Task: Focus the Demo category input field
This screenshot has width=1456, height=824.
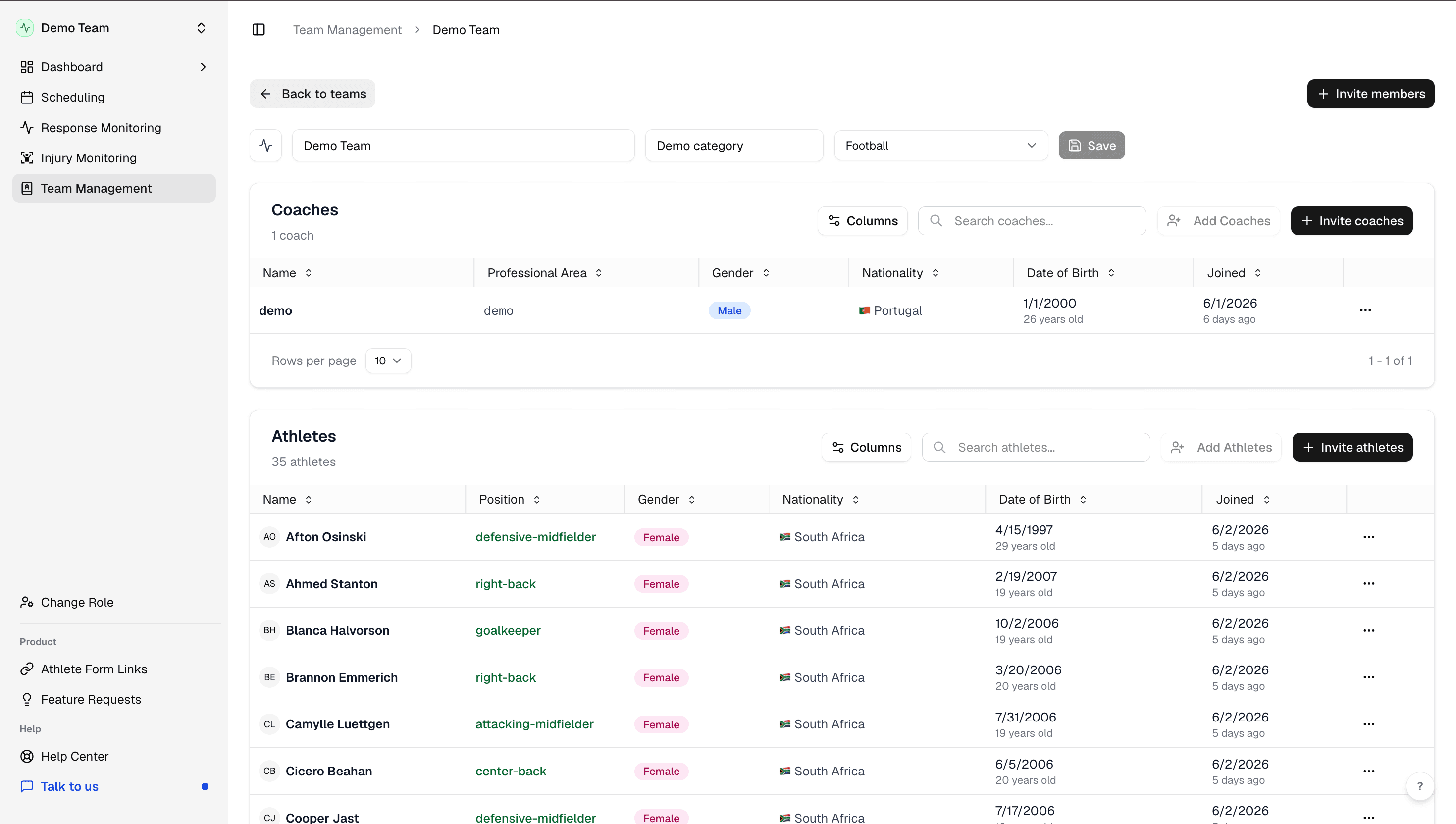Action: coord(734,146)
